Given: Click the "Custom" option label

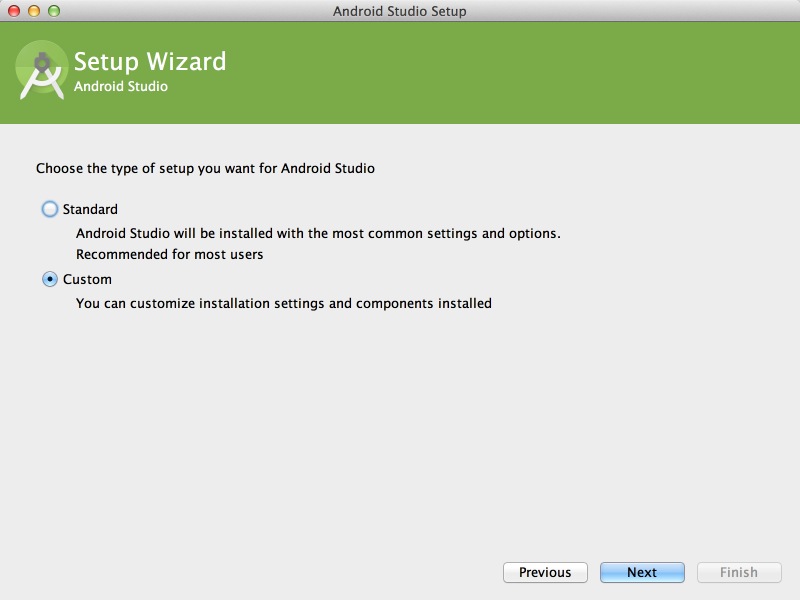Looking at the screenshot, I should pyautogui.click(x=87, y=280).
